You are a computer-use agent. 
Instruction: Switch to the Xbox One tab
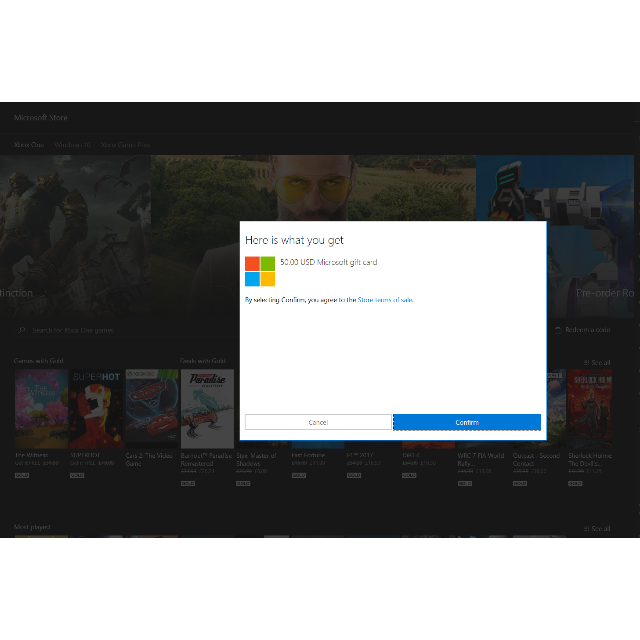(29, 145)
